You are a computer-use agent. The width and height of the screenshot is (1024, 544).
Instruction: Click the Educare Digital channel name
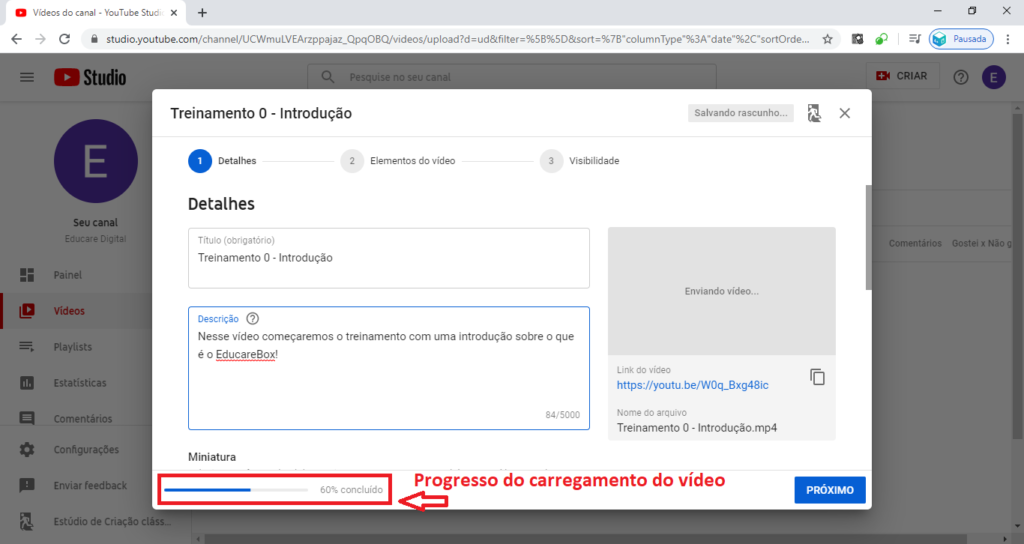[95, 239]
